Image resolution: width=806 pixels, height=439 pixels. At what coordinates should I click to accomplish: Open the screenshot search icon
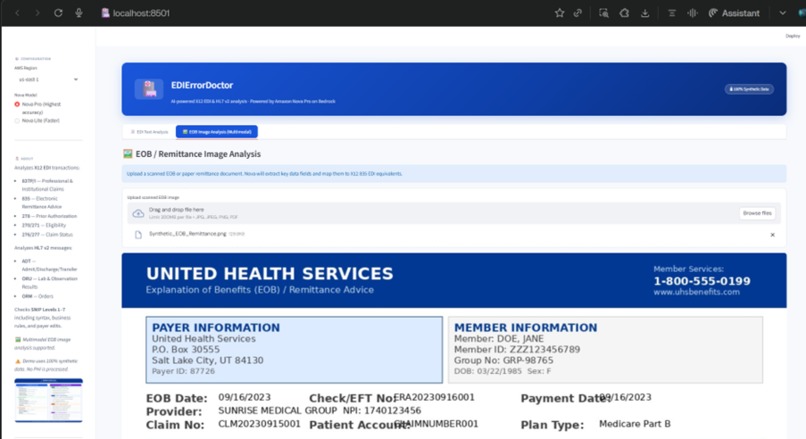click(x=604, y=13)
